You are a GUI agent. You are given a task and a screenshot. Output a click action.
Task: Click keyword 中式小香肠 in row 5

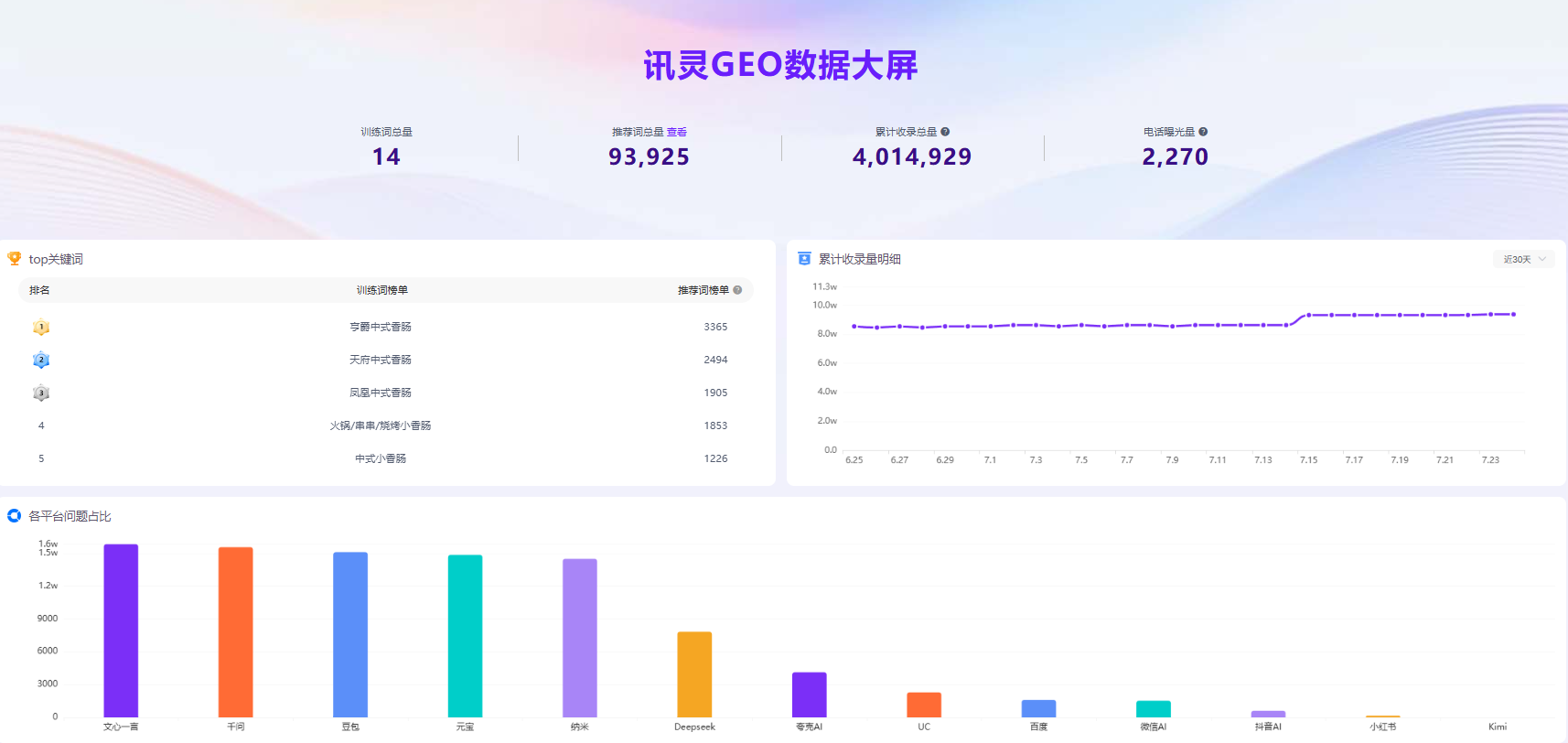click(x=381, y=458)
